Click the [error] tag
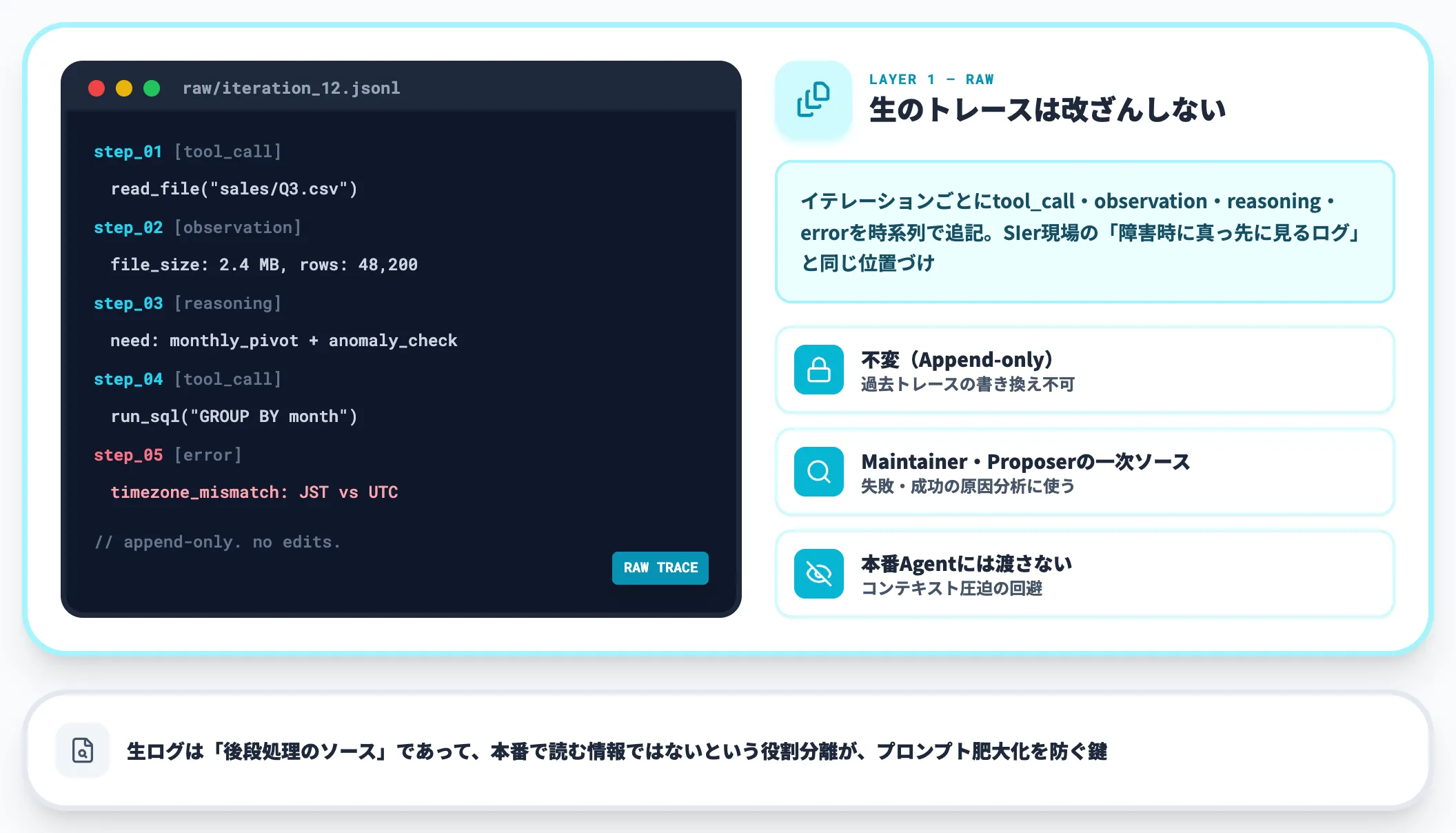This screenshot has height=833, width=1456. (208, 455)
